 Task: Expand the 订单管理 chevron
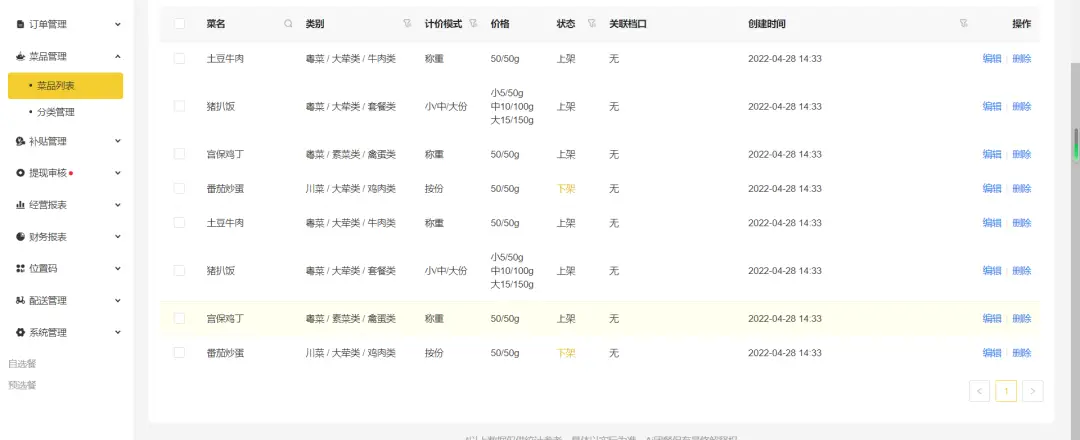point(118,24)
